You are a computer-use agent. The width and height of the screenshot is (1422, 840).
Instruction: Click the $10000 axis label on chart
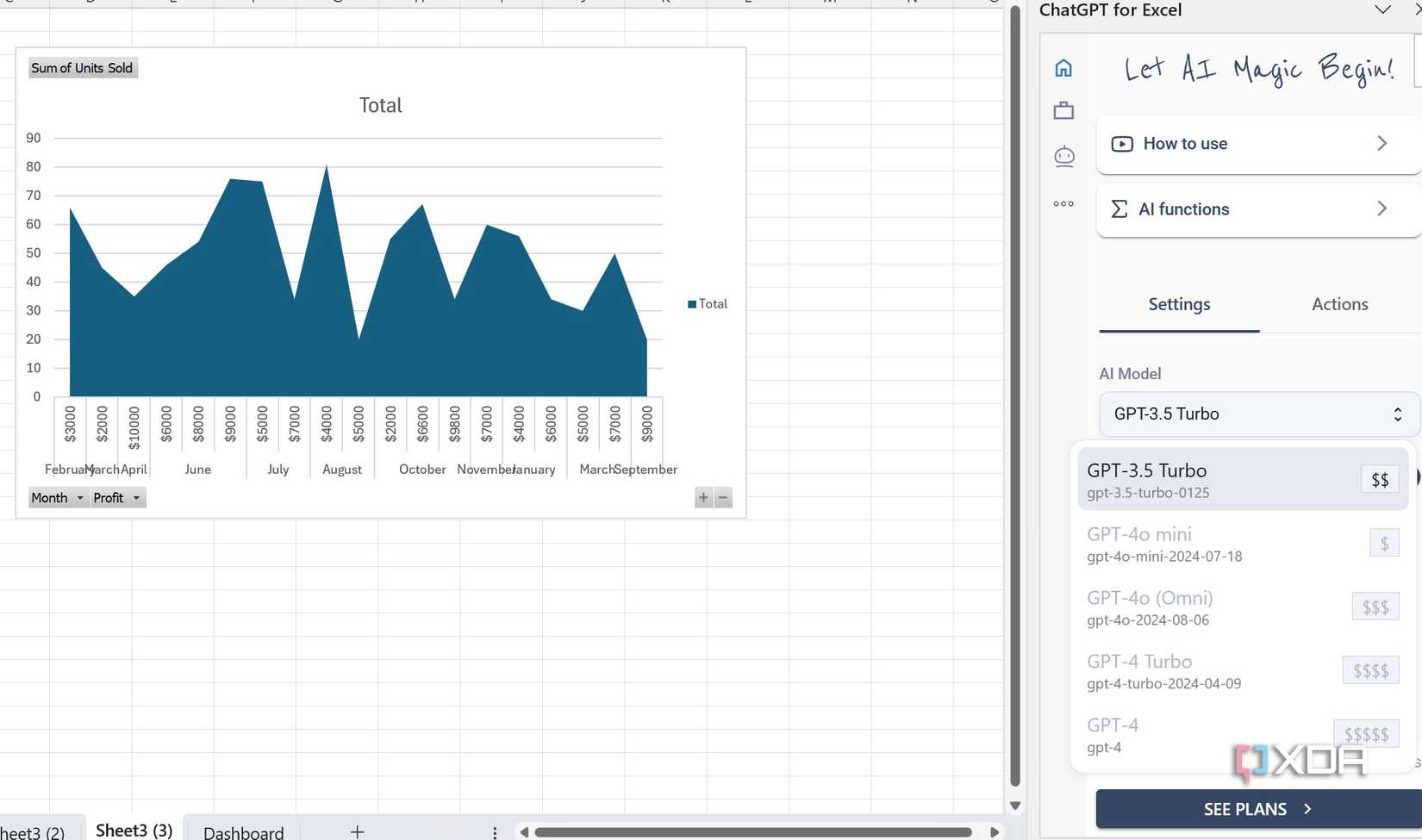tap(134, 428)
